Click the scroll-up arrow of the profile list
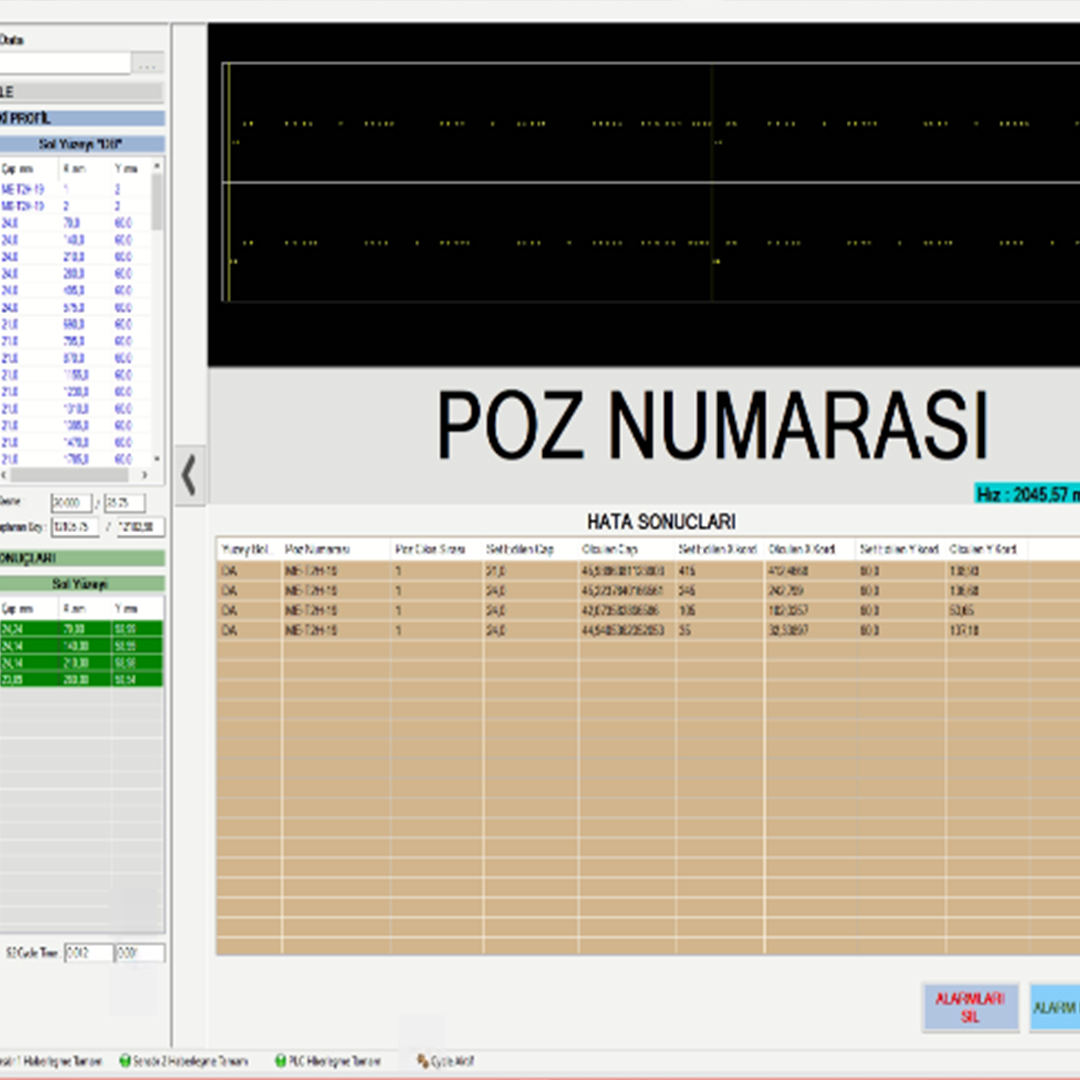The height and width of the screenshot is (1080, 1080). click(157, 164)
